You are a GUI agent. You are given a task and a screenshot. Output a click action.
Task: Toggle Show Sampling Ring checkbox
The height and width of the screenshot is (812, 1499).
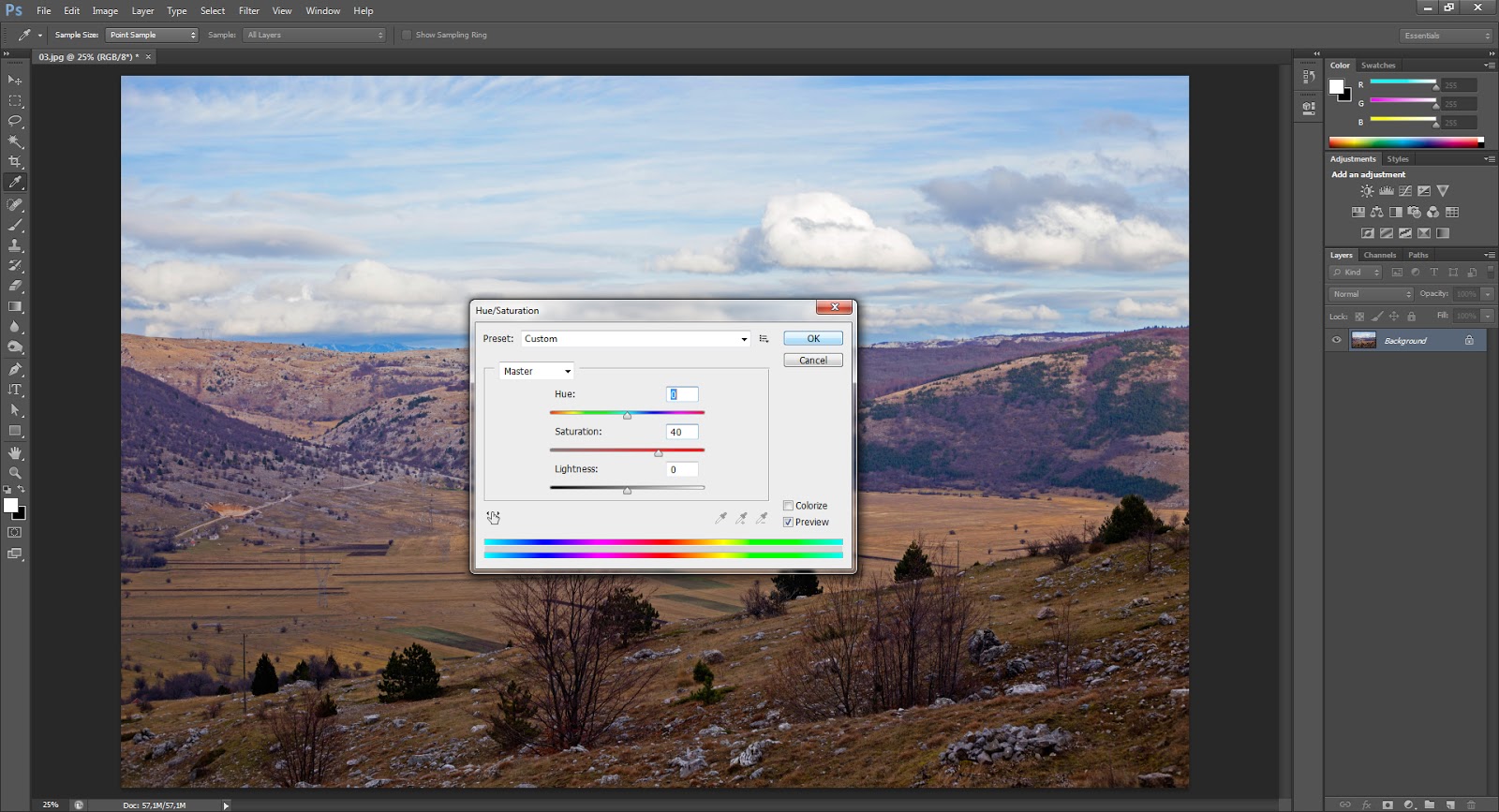pos(407,36)
